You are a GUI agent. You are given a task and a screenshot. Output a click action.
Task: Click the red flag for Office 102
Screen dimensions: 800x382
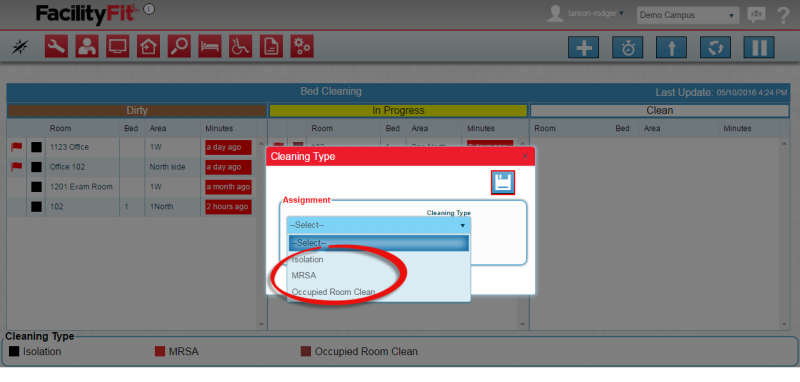click(17, 167)
